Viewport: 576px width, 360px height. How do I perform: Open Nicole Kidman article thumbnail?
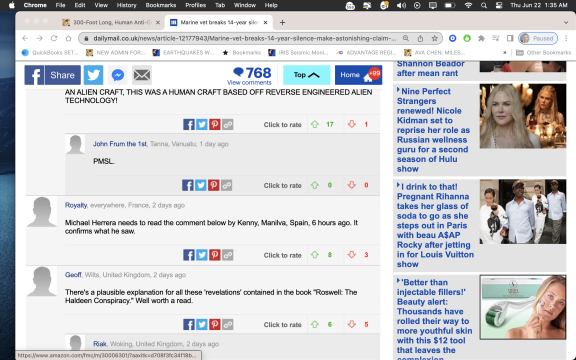(x=523, y=116)
